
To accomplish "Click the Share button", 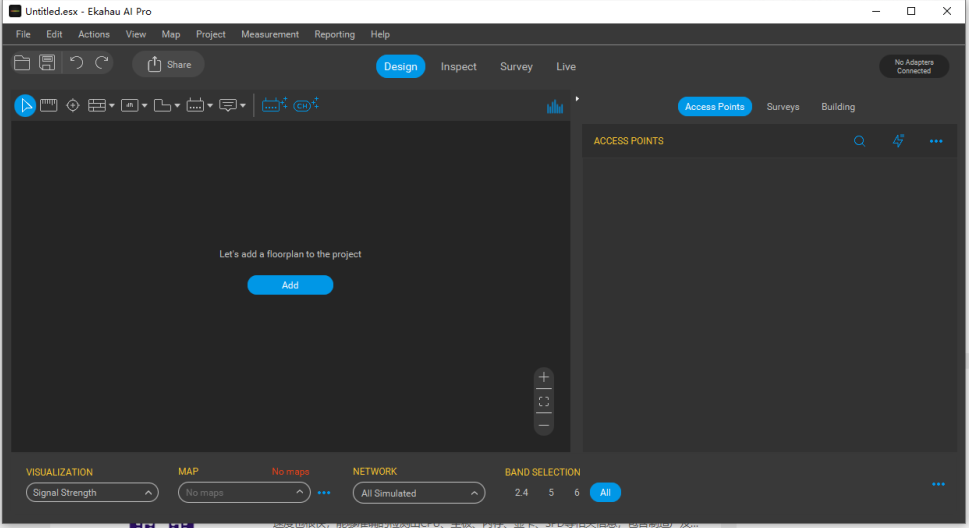I will pyautogui.click(x=168, y=64).
